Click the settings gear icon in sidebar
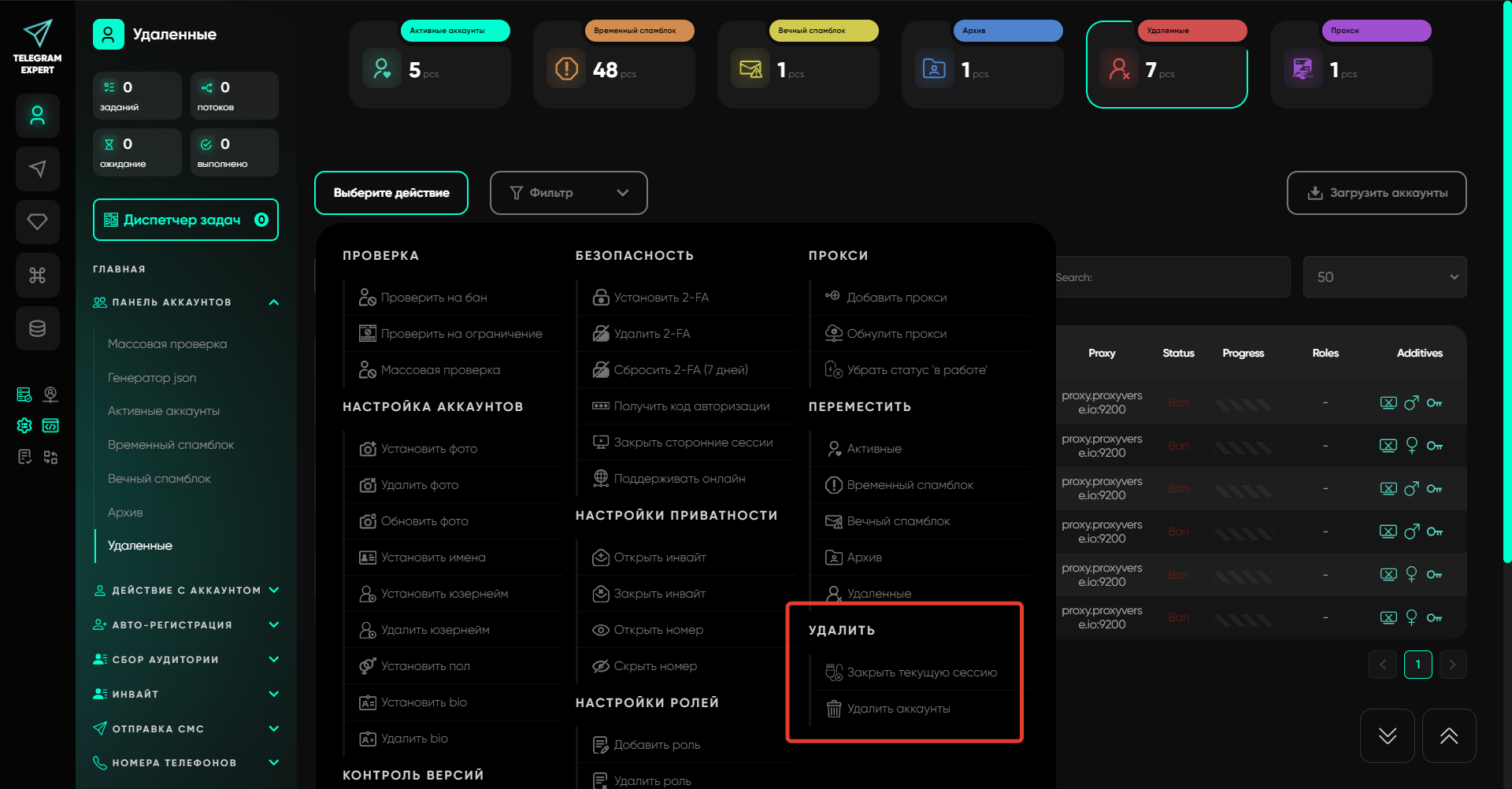This screenshot has width=1512, height=789. point(24,425)
